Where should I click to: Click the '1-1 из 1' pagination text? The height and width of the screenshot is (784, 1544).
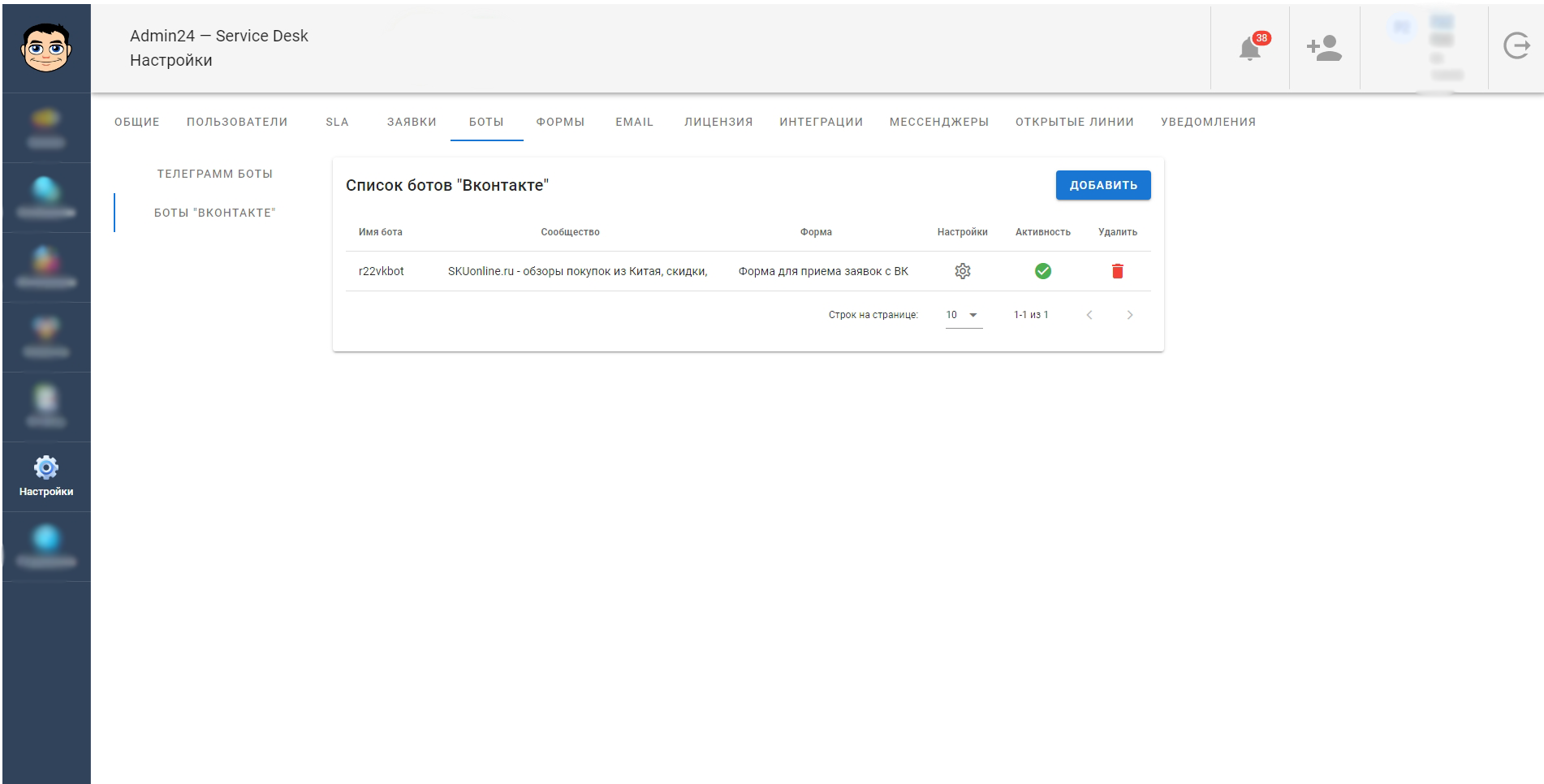tap(1031, 315)
